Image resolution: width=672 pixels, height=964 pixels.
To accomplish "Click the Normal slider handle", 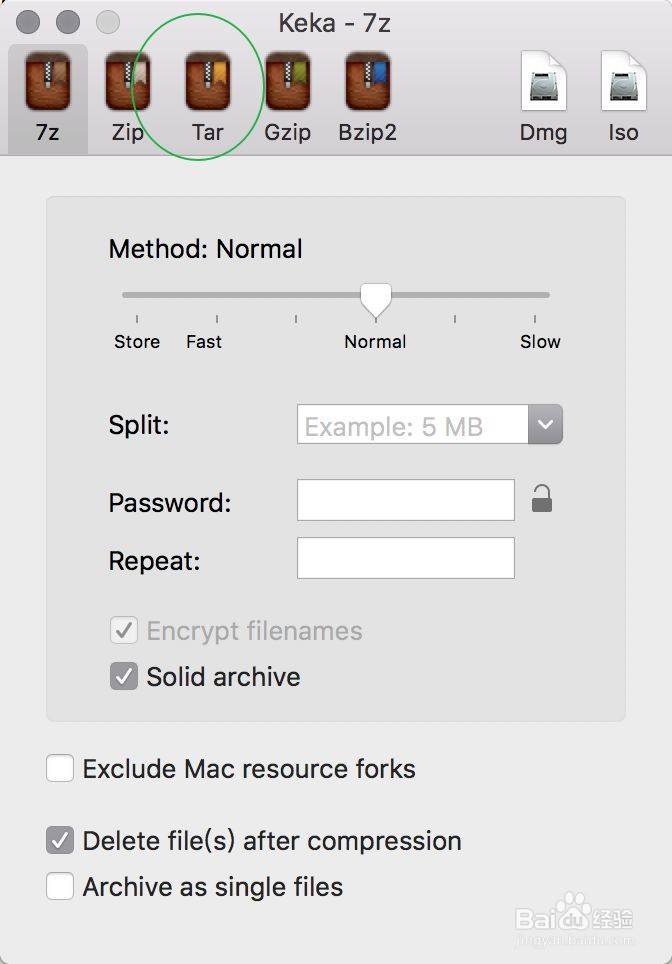I will click(376, 300).
